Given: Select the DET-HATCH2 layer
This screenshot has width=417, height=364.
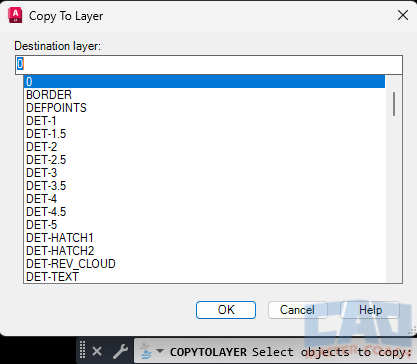Looking at the screenshot, I should click(x=204, y=251).
